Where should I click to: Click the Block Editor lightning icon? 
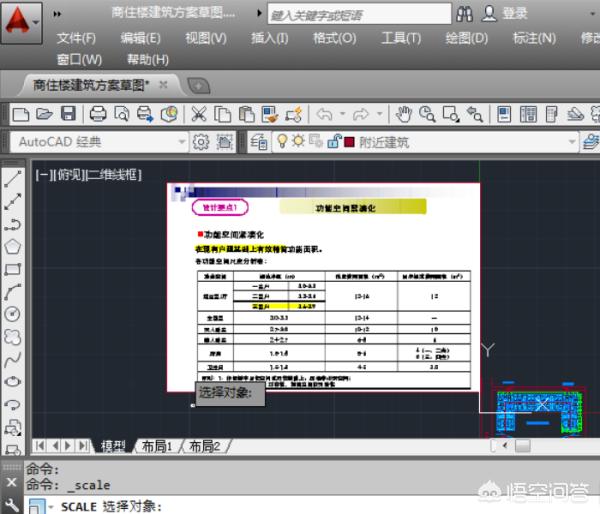click(294, 114)
